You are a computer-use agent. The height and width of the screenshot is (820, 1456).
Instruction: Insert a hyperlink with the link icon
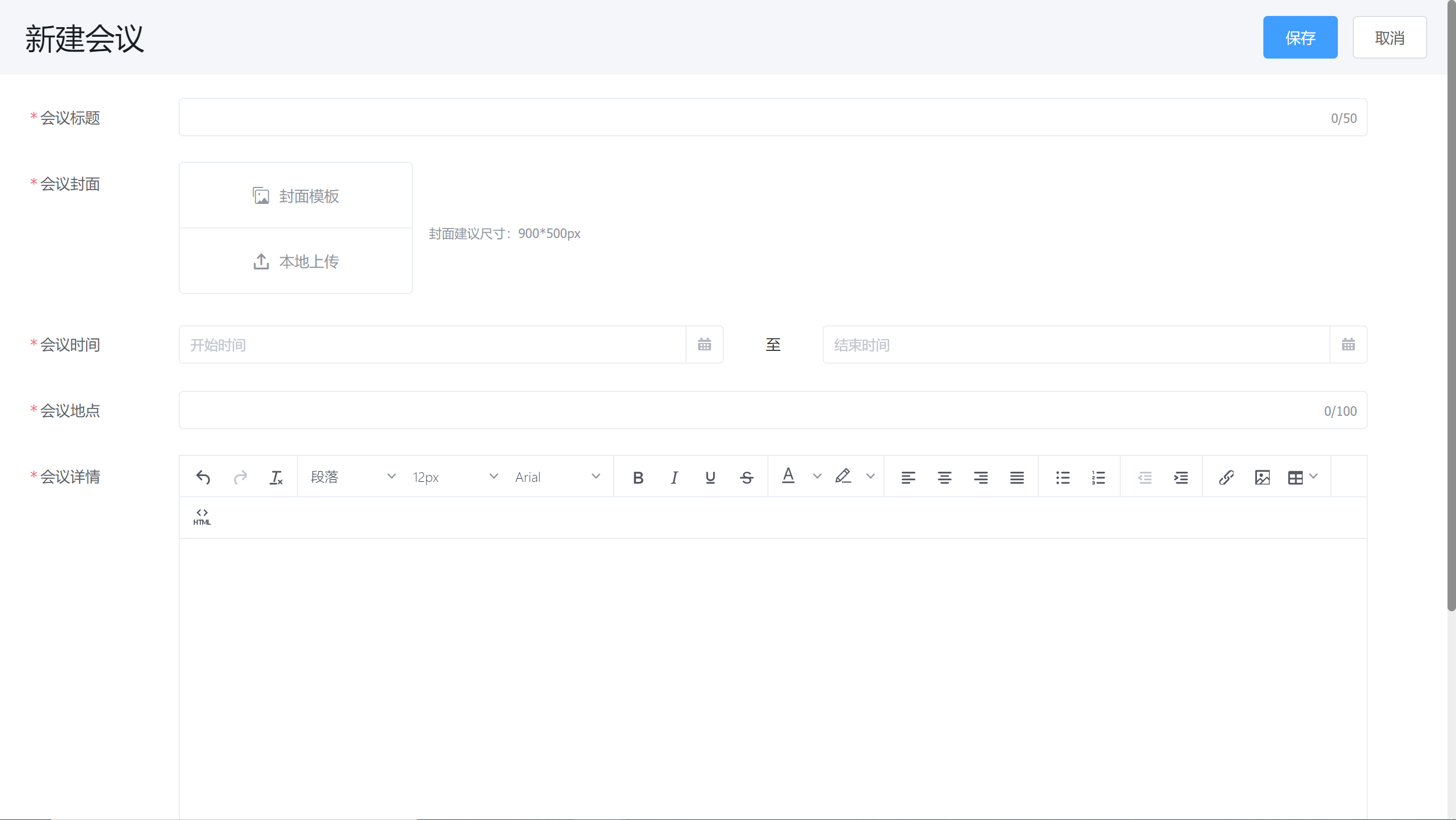point(1227,477)
